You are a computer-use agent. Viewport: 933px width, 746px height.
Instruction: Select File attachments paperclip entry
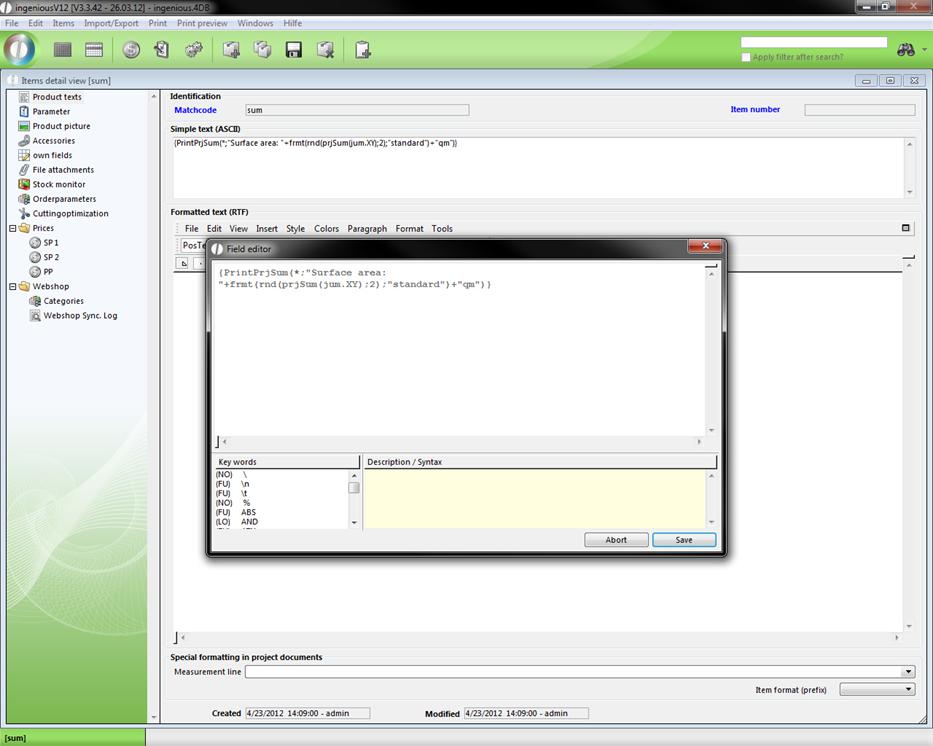tap(63, 170)
